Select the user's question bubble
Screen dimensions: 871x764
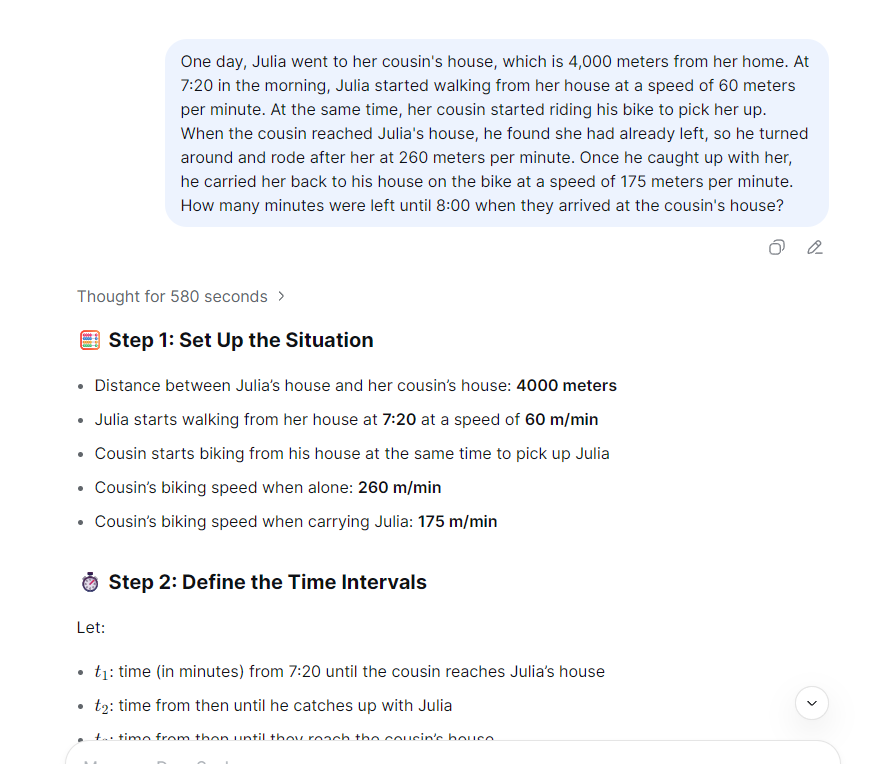point(497,133)
